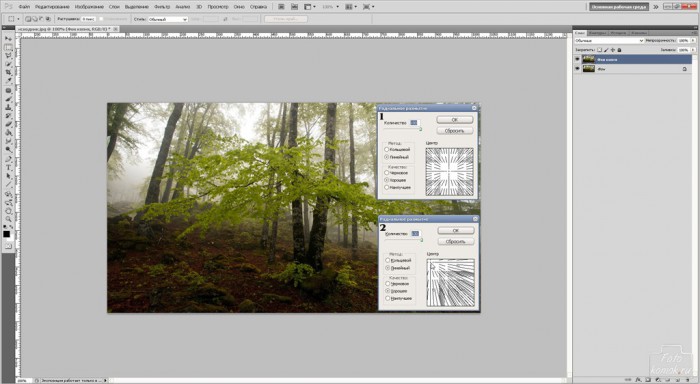Select the Shape tool
700x384 pixels.
pyautogui.click(x=9, y=183)
